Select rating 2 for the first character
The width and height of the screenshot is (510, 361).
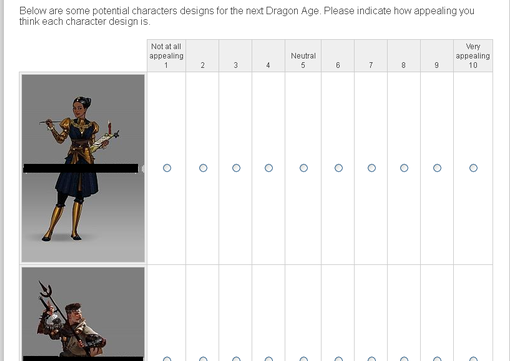(203, 168)
